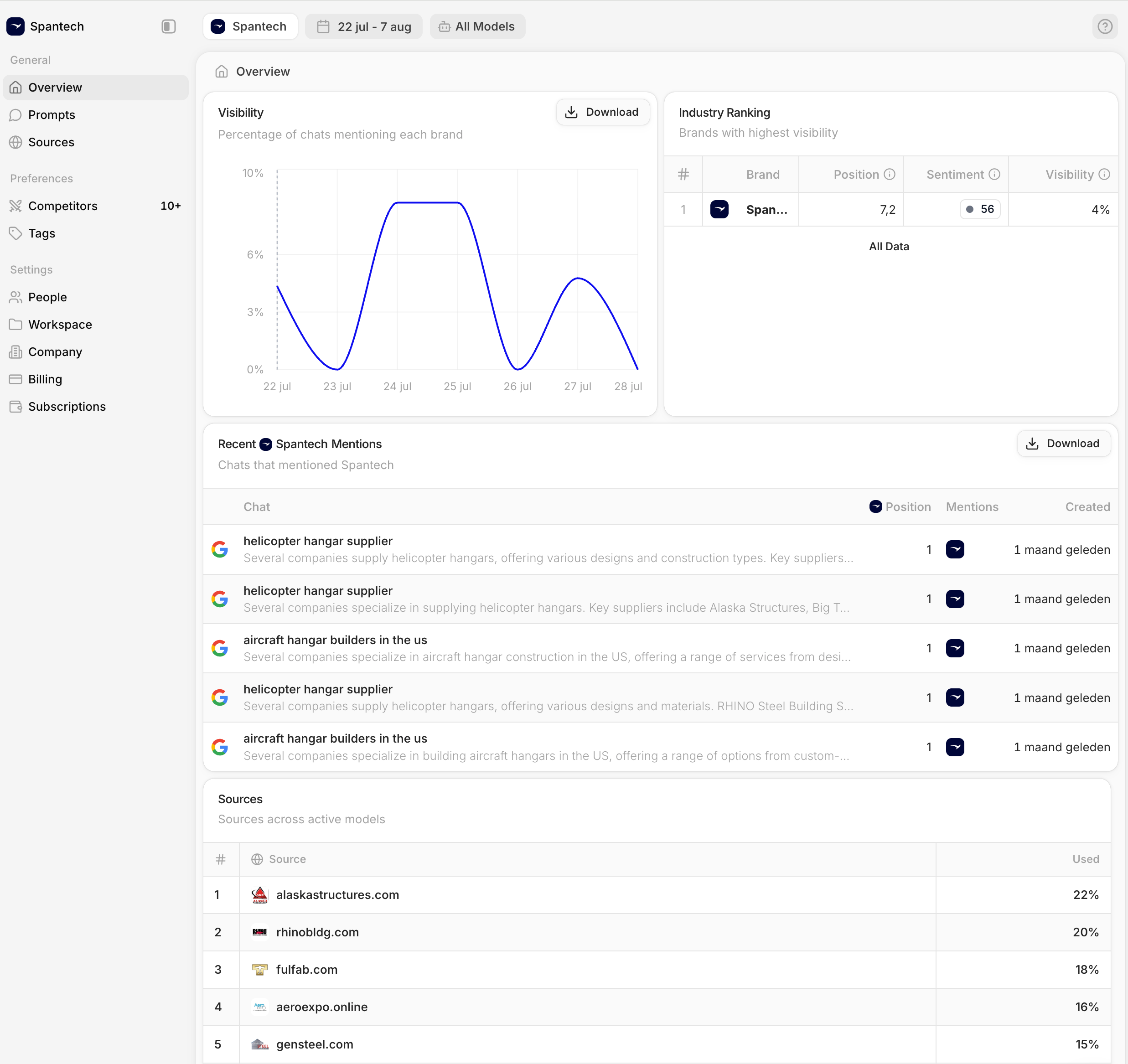
Task: Click the Google icon on first chat
Action: pyautogui.click(x=220, y=549)
